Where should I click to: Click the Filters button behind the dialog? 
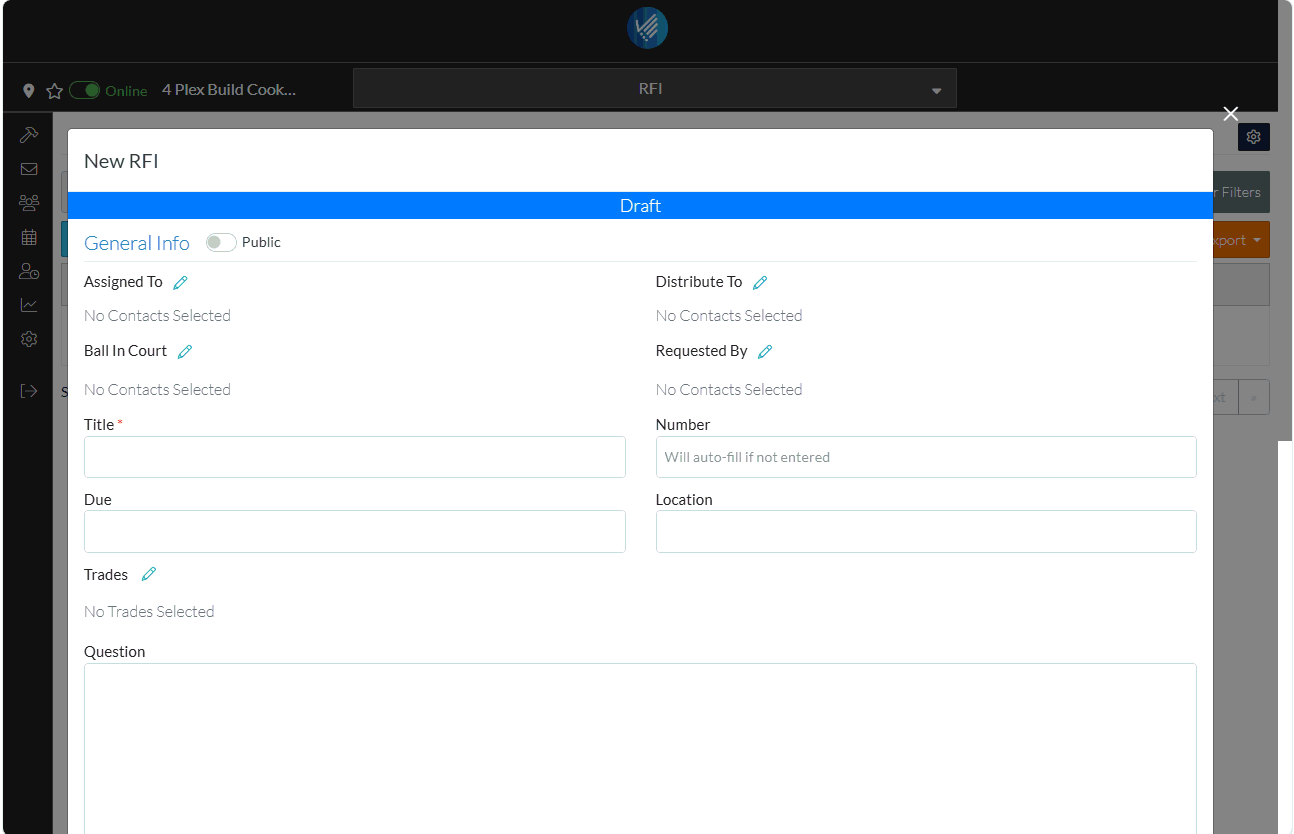[1241, 192]
